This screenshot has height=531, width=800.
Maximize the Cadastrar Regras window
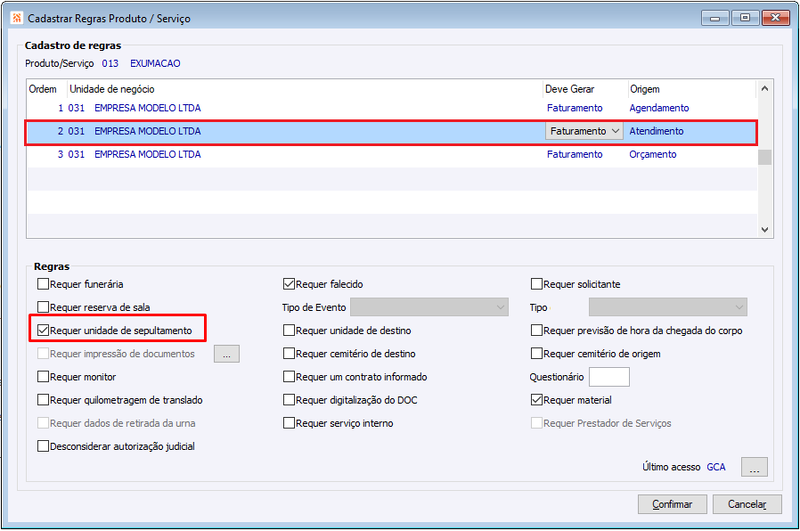point(745,18)
